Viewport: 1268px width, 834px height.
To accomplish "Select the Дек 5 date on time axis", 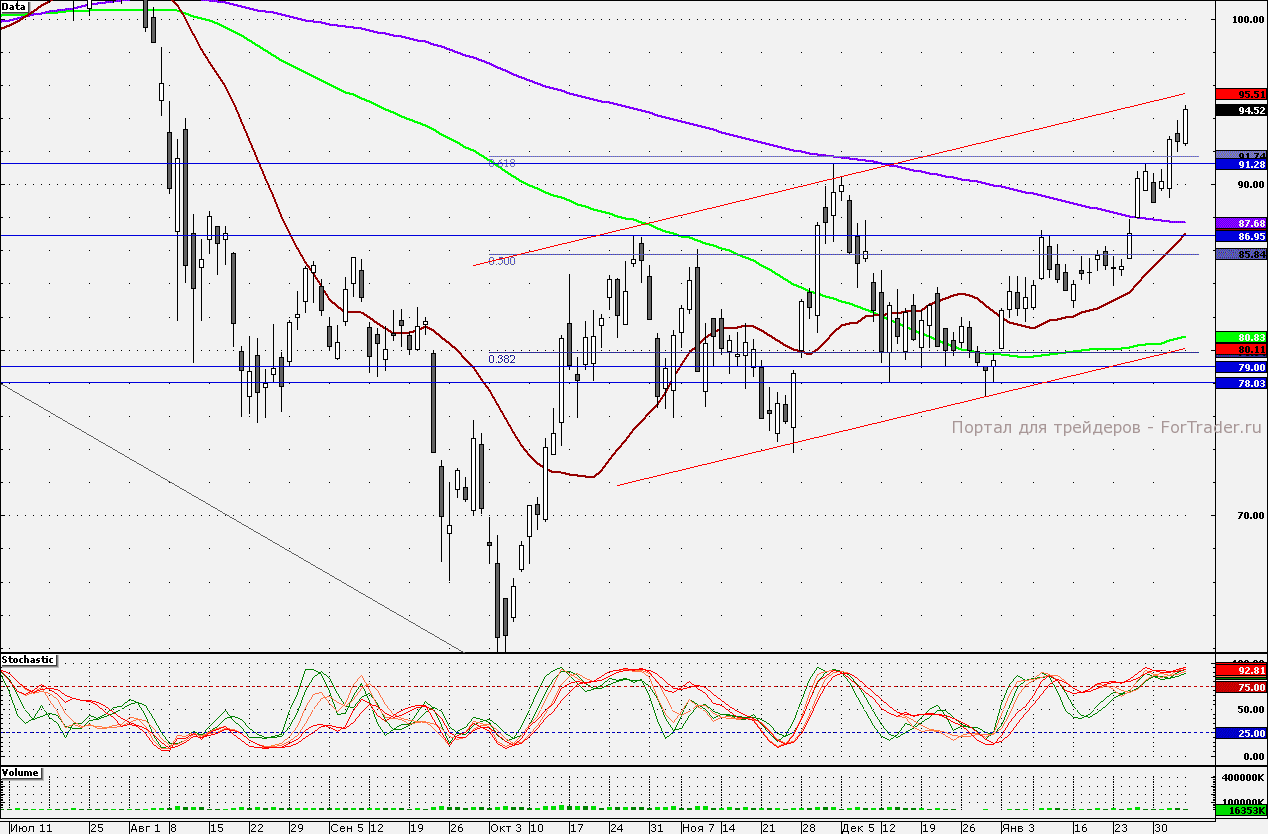I will tap(856, 828).
